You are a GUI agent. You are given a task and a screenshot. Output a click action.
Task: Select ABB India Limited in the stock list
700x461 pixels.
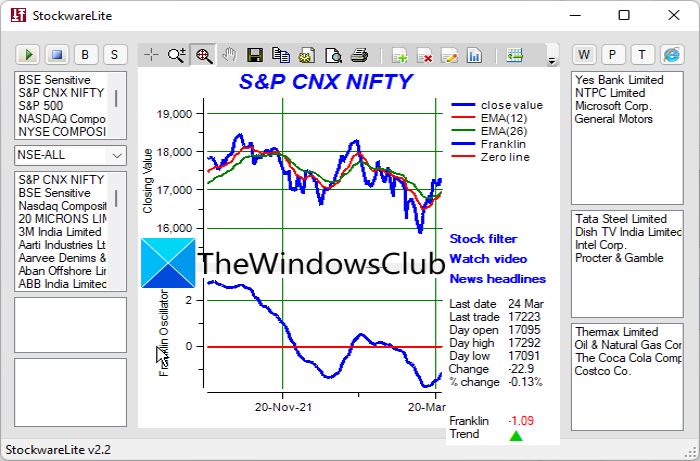coord(62,284)
